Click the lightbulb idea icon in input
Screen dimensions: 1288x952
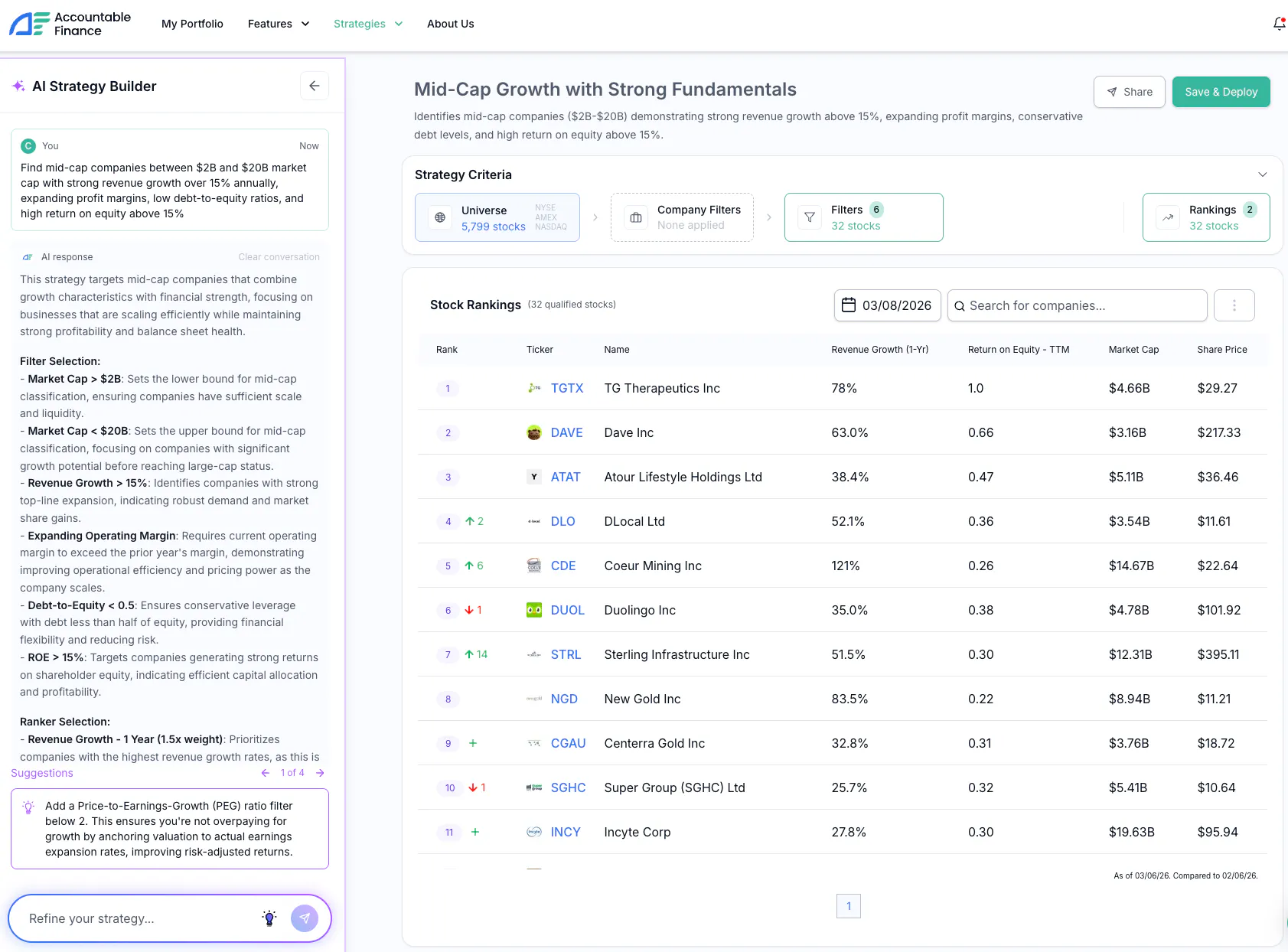[269, 918]
